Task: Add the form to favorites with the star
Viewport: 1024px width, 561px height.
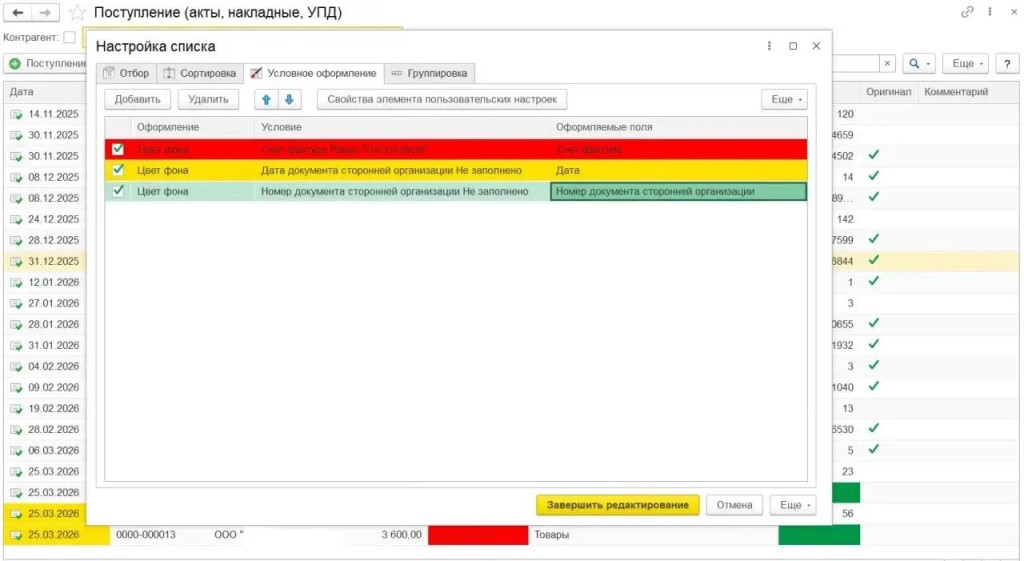Action: [x=77, y=13]
